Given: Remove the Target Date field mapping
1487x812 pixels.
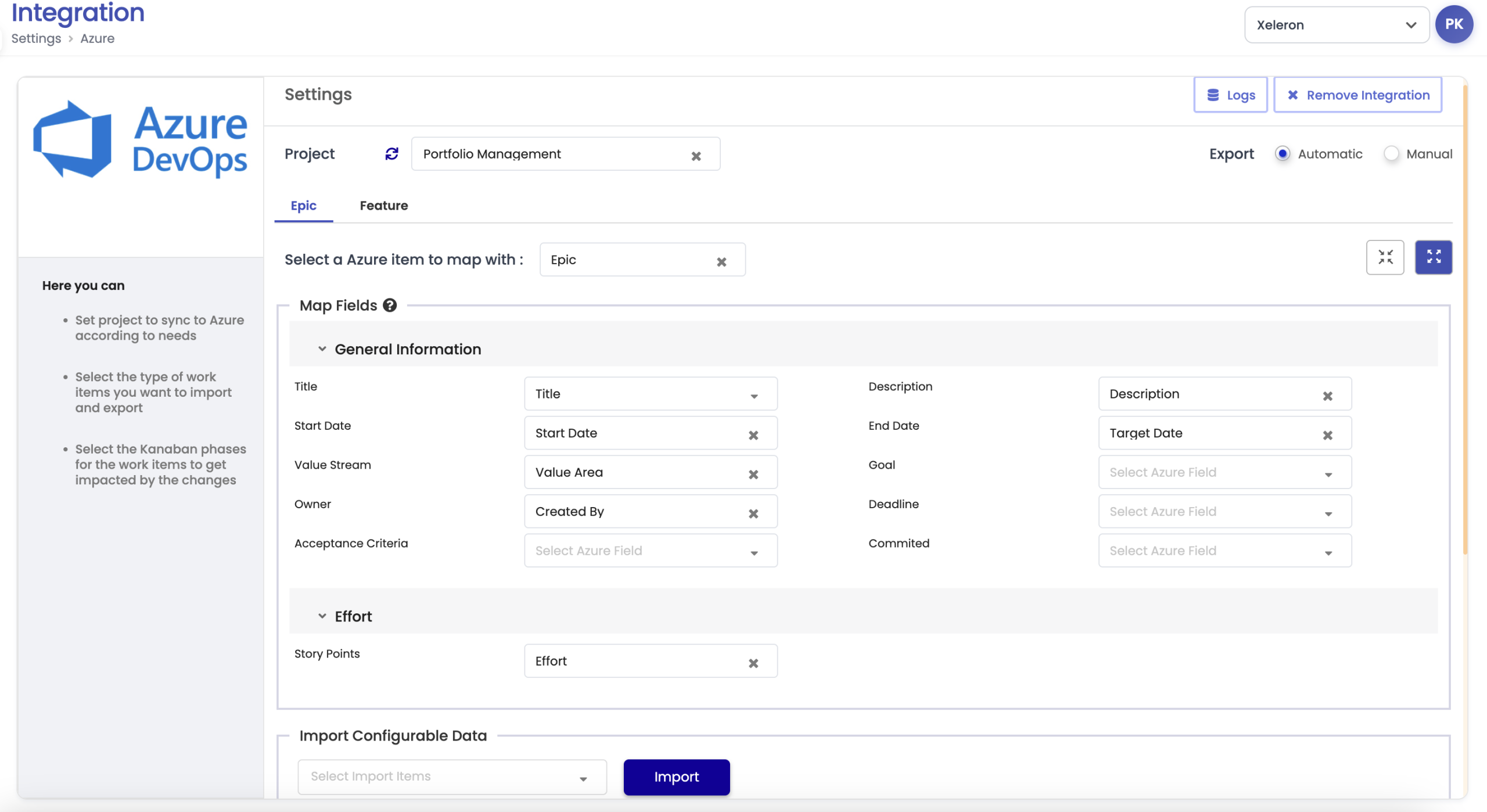Looking at the screenshot, I should pos(1327,435).
